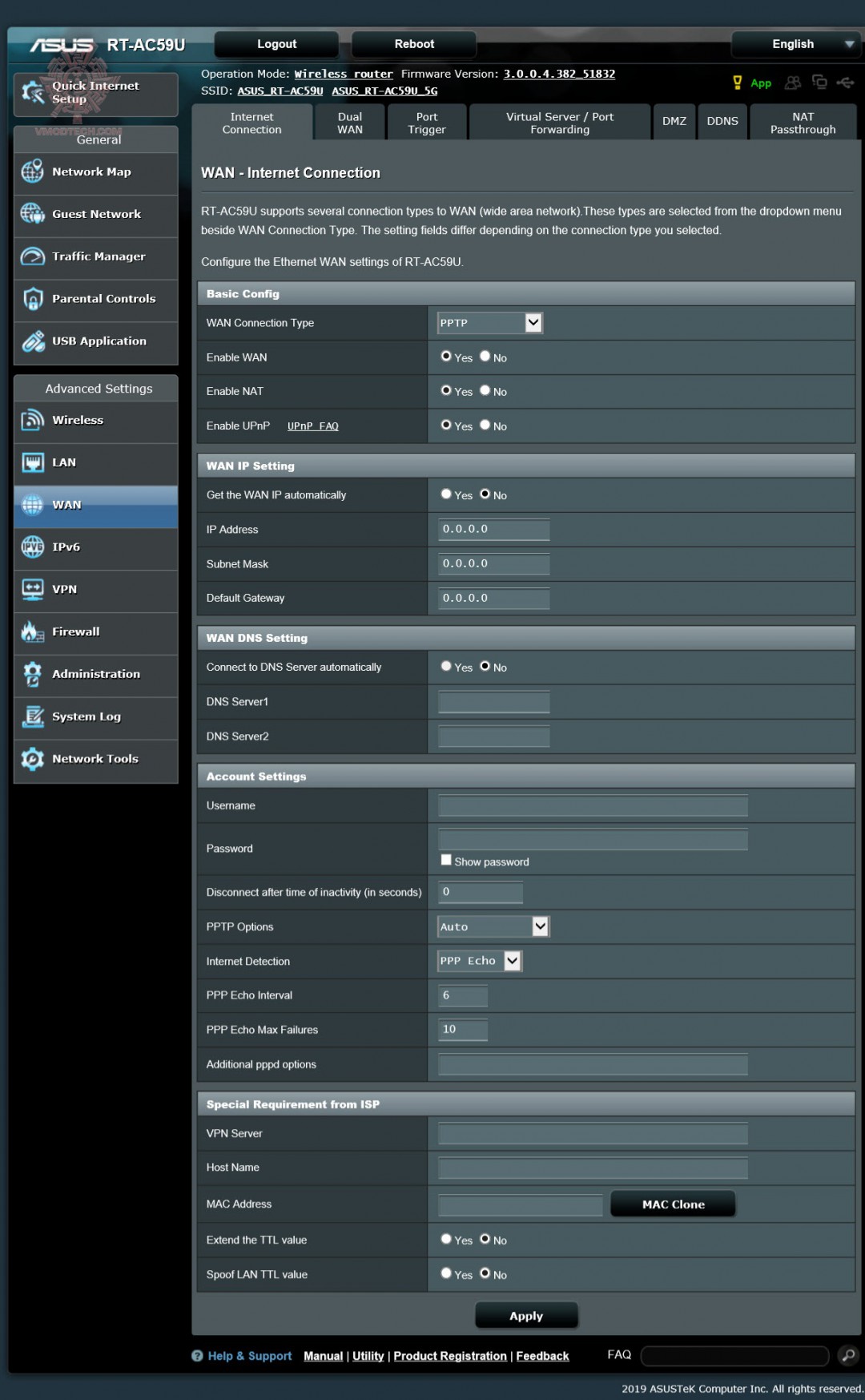Click the Host Name input field
This screenshot has height=1400, width=865.
click(593, 1168)
